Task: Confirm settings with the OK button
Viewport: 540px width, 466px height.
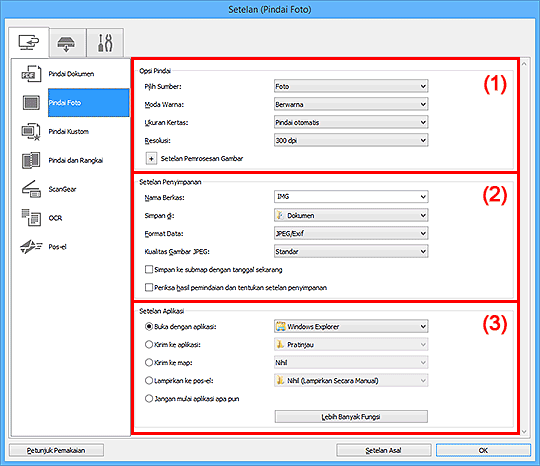Action: [483, 450]
